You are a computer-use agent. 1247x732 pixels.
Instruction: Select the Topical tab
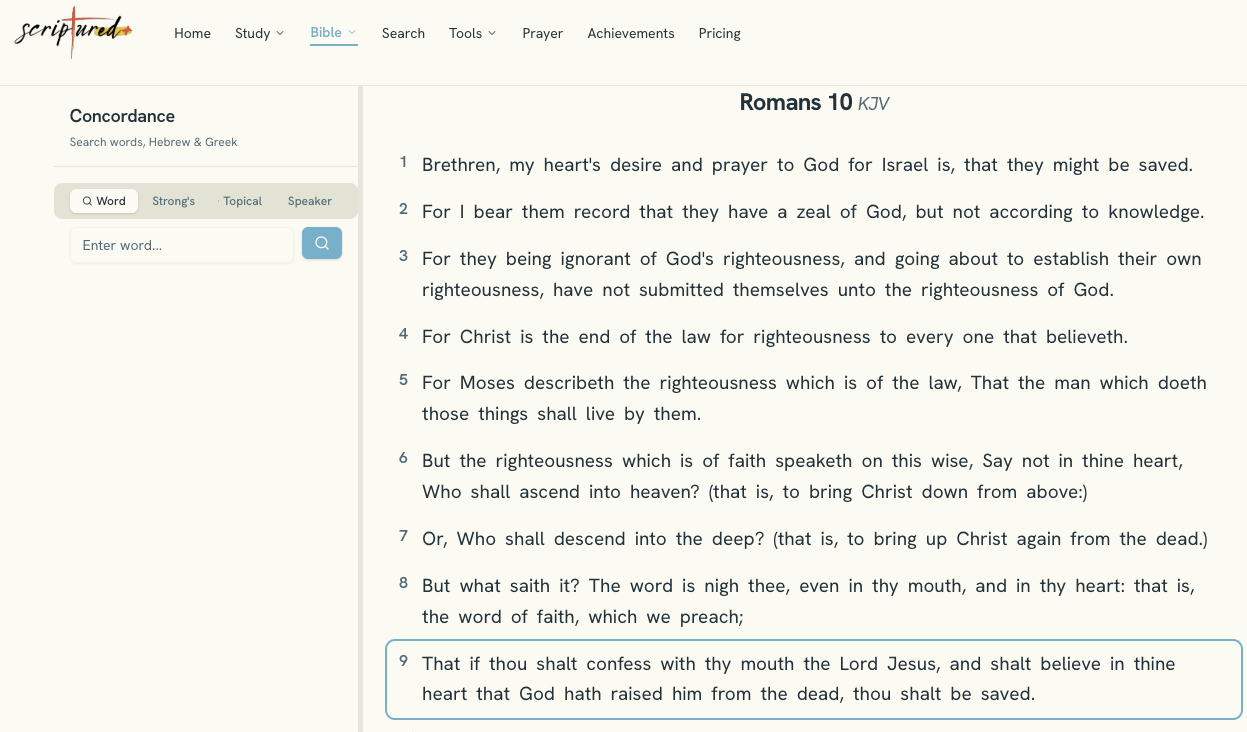[242, 201]
